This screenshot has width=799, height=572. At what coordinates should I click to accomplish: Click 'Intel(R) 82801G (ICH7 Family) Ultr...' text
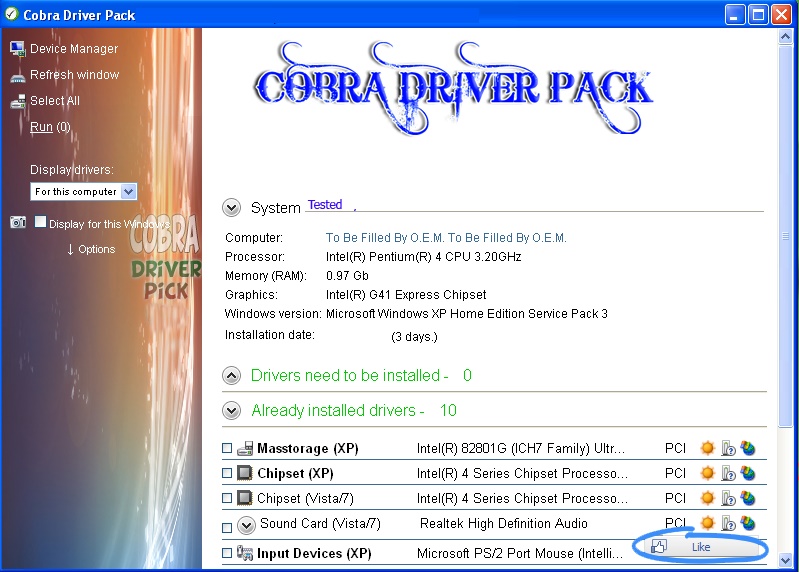point(521,448)
